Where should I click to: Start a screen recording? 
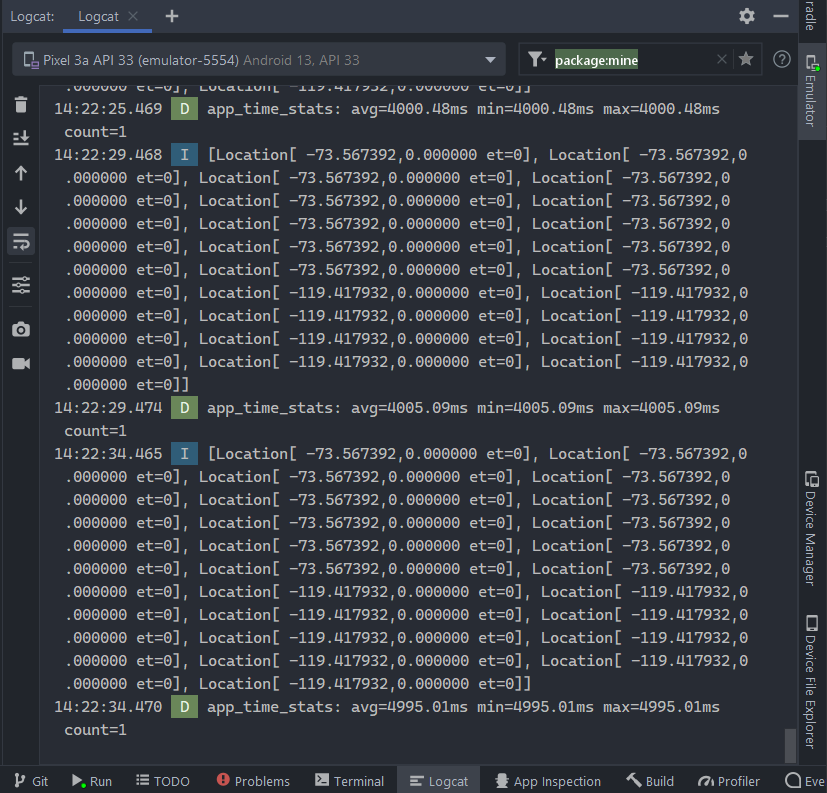point(21,364)
